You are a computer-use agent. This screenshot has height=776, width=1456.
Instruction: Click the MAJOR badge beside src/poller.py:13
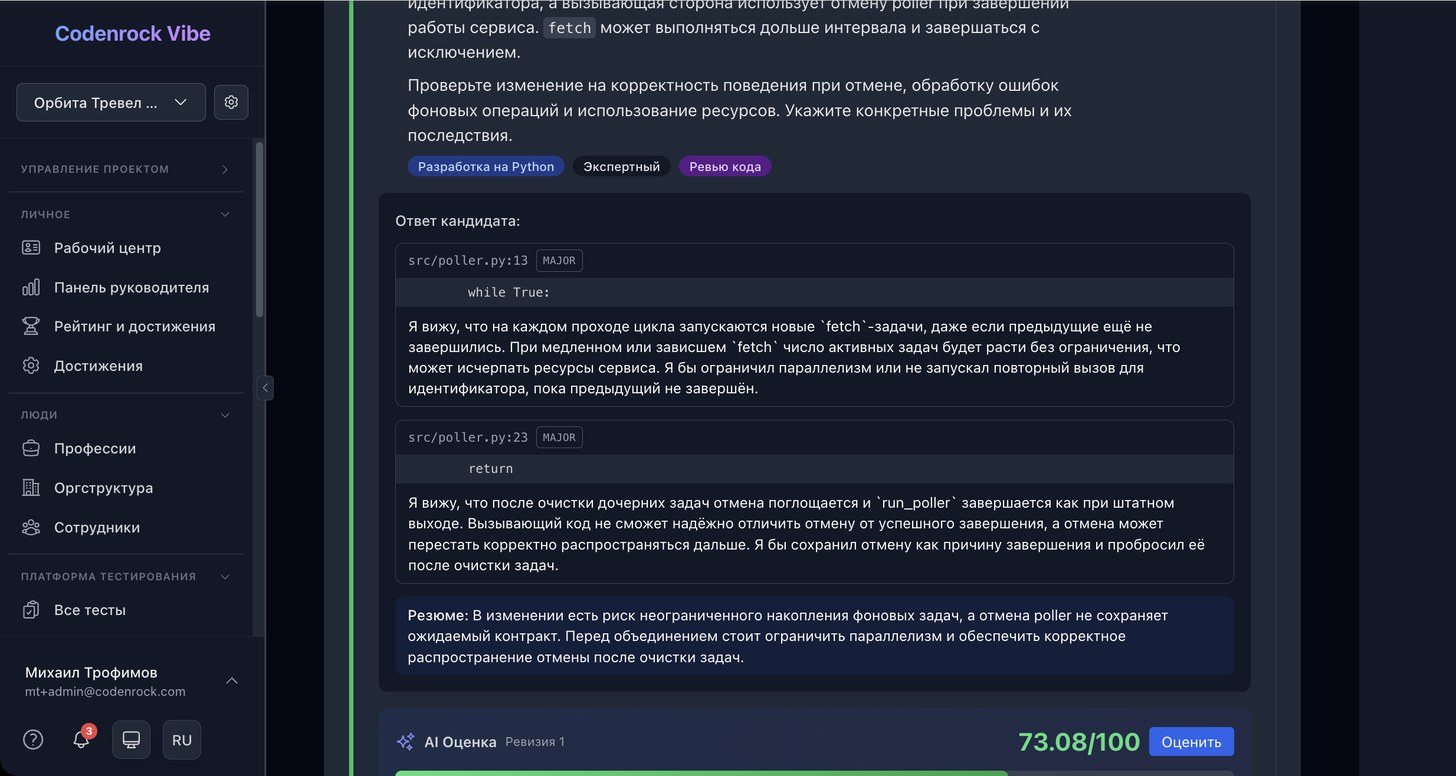tap(559, 261)
